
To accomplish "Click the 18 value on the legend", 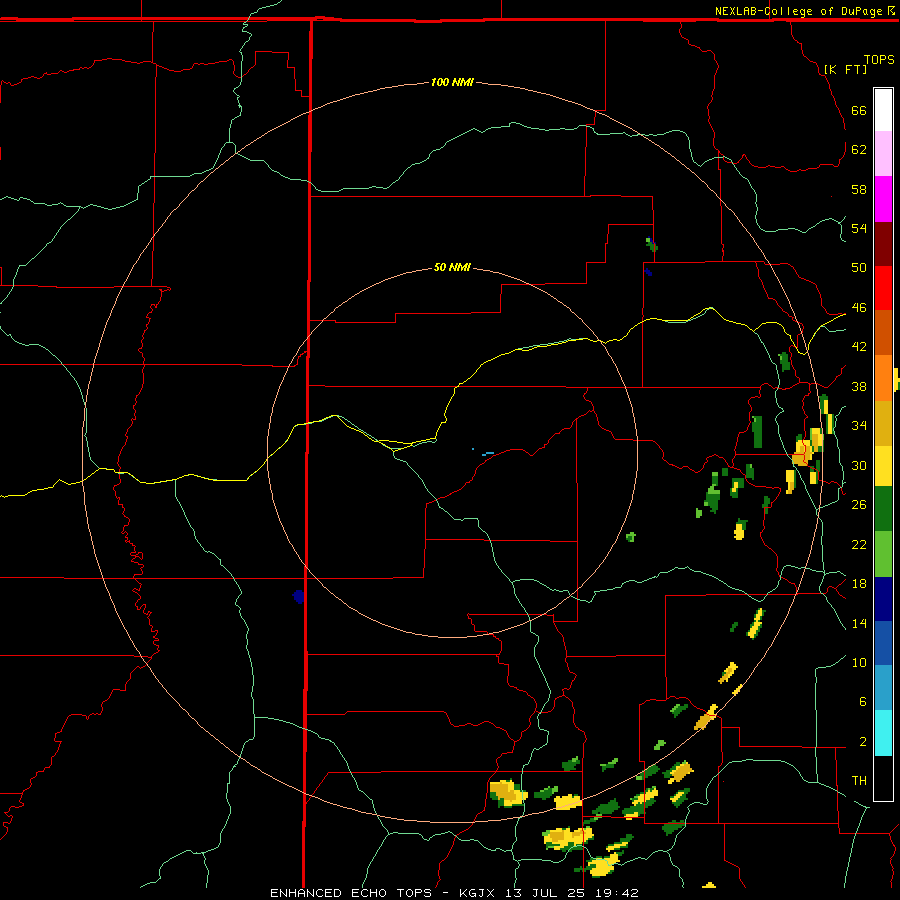I will pyautogui.click(x=859, y=584).
